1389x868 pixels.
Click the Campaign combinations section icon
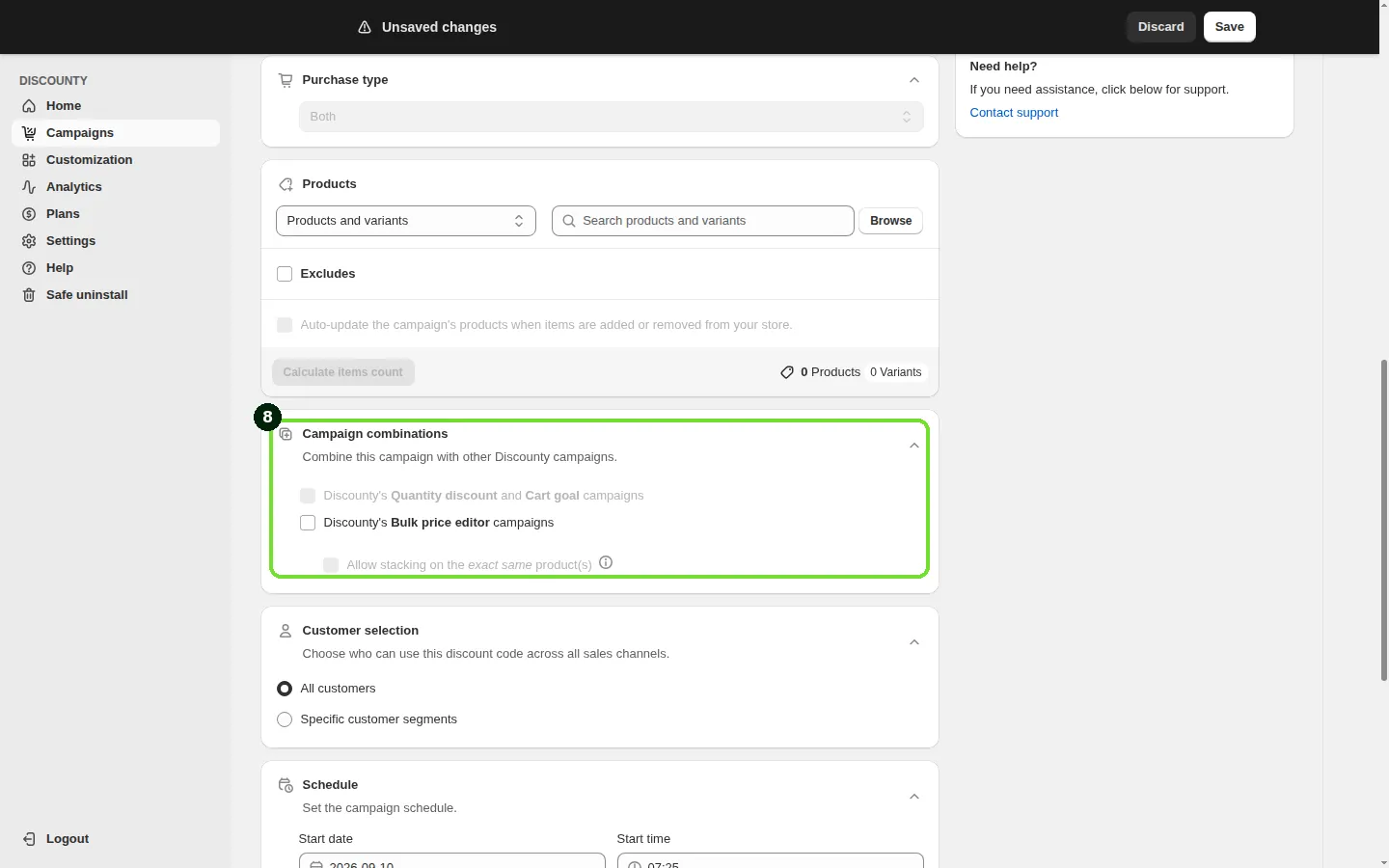tap(286, 434)
